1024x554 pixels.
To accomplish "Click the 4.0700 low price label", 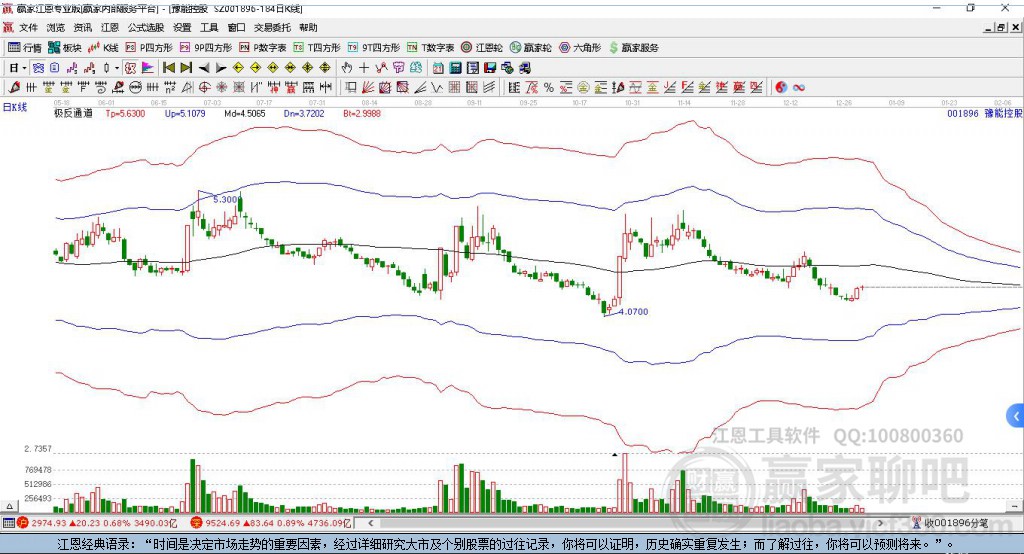I will coord(633,312).
